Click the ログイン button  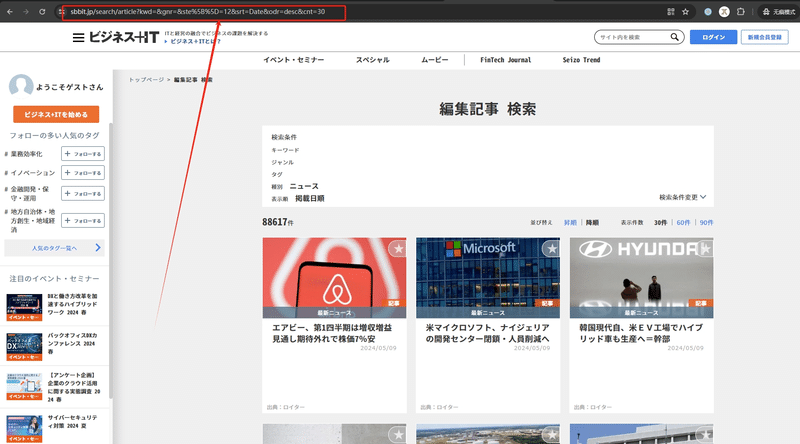coord(713,37)
